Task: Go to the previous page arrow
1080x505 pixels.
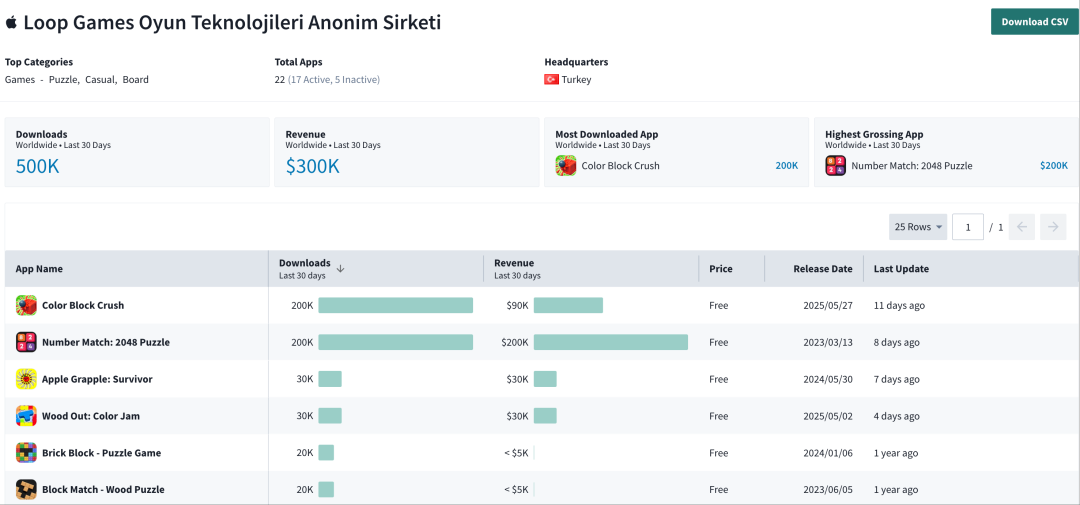Action: coord(1022,227)
